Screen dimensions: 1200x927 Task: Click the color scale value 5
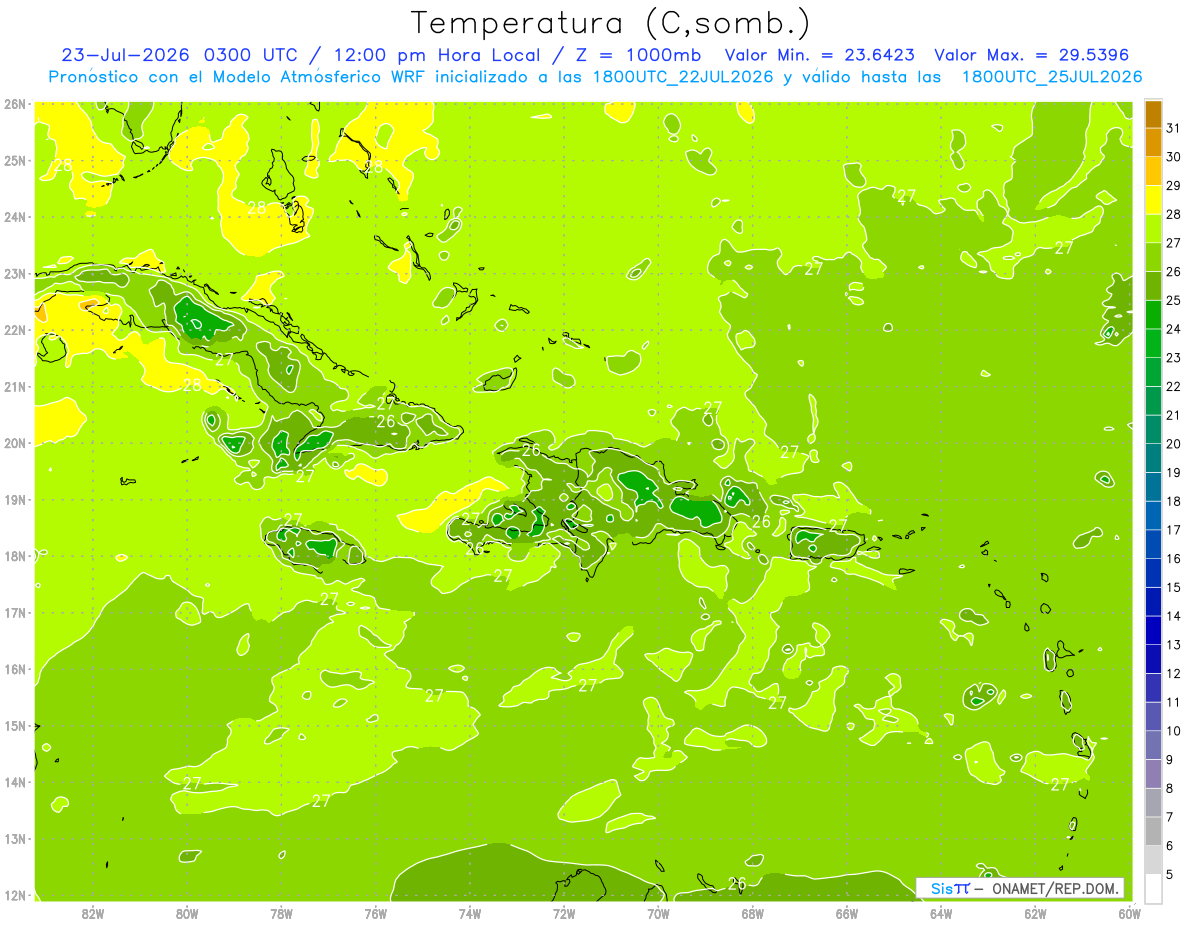(1171, 875)
